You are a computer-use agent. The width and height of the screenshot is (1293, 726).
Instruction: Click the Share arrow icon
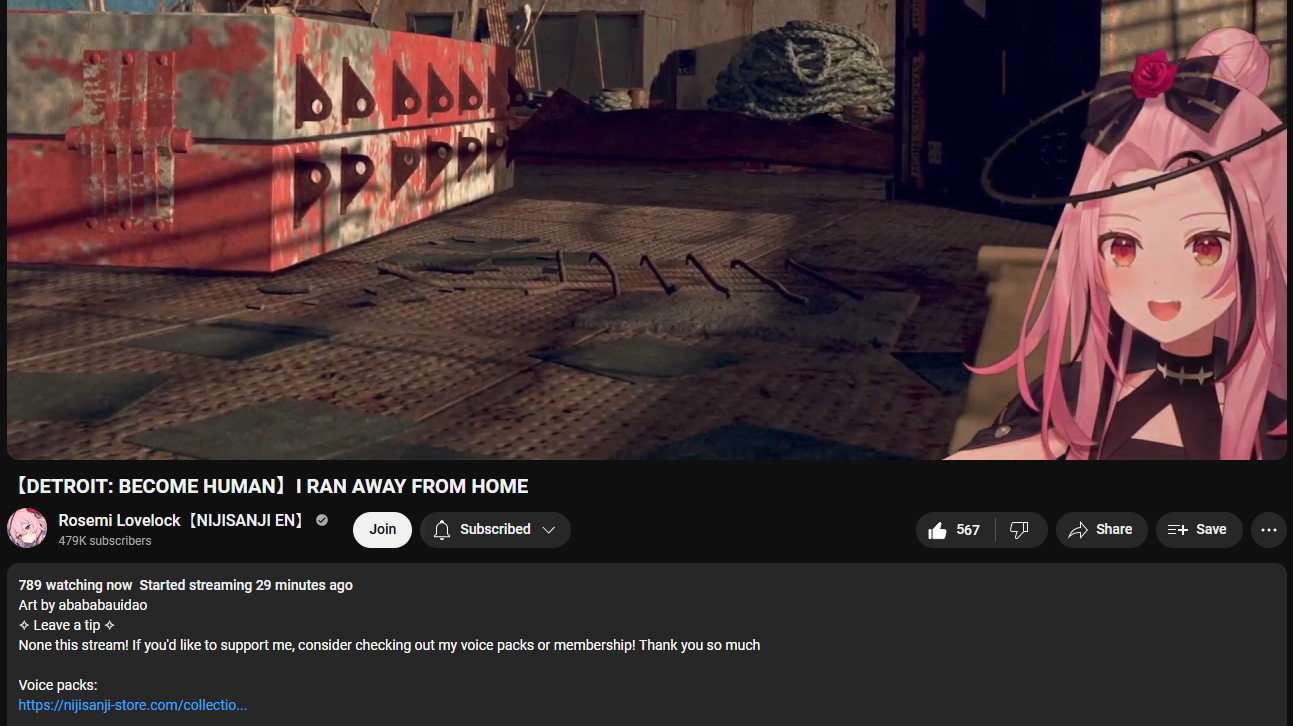[x=1078, y=530]
